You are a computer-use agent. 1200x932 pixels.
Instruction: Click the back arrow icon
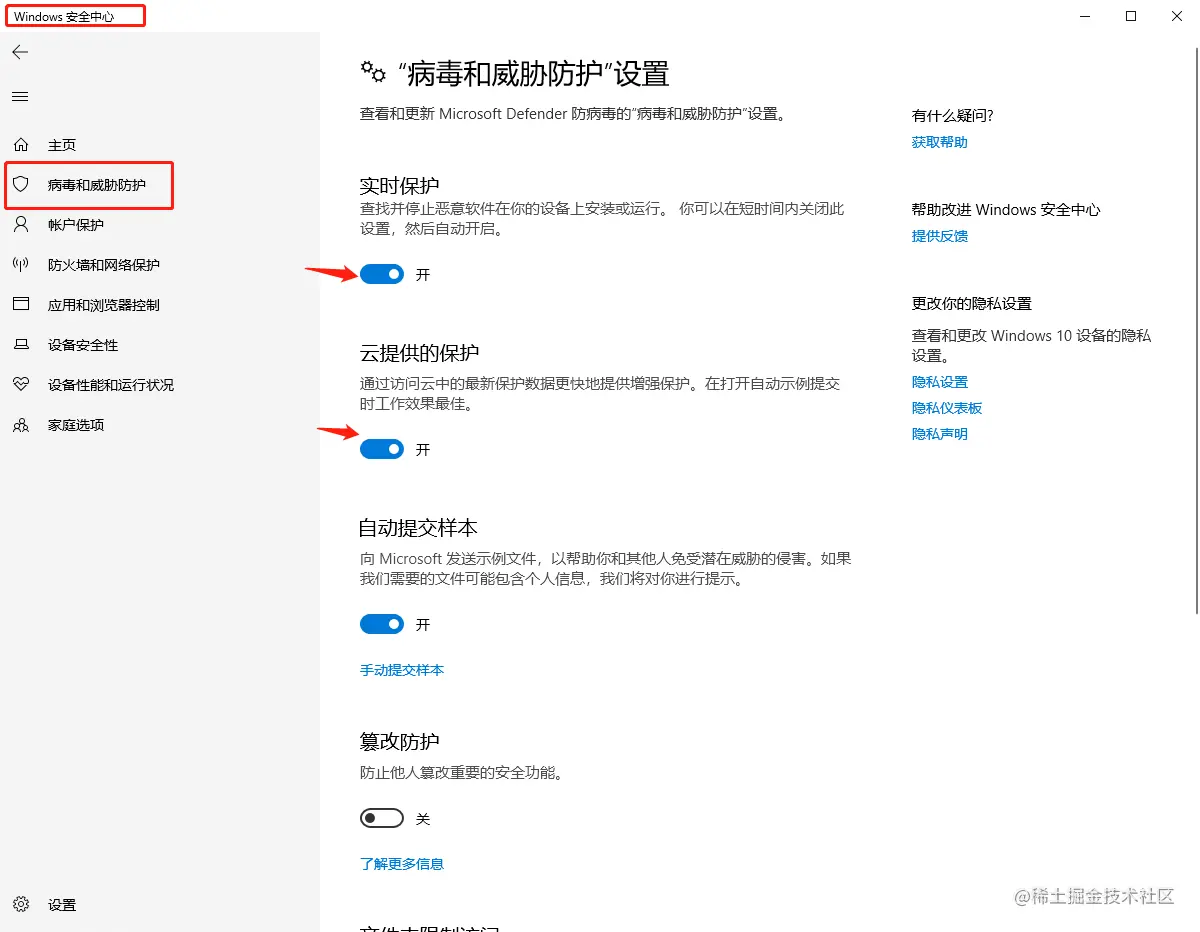click(20, 52)
